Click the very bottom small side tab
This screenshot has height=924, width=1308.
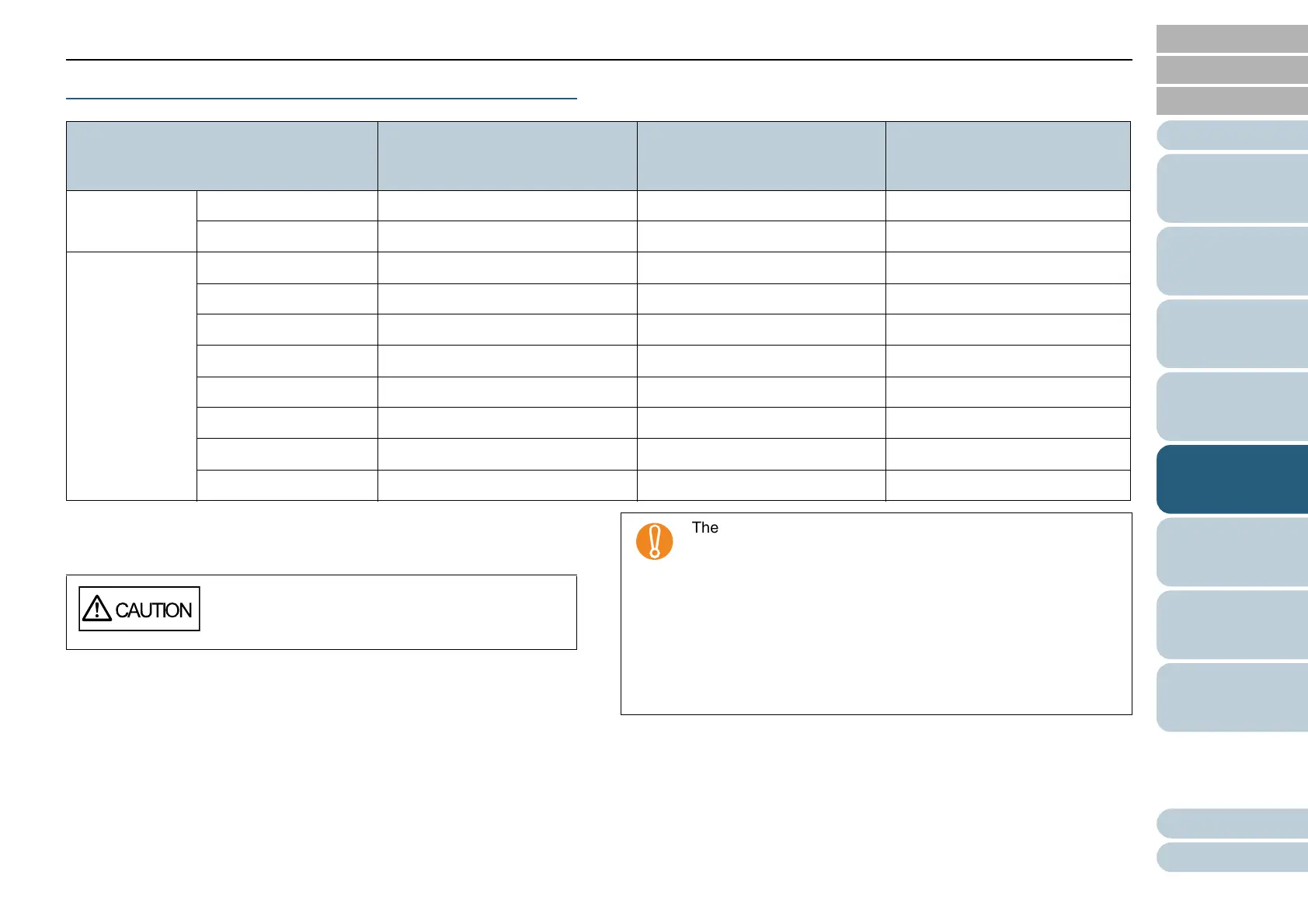click(x=1231, y=857)
